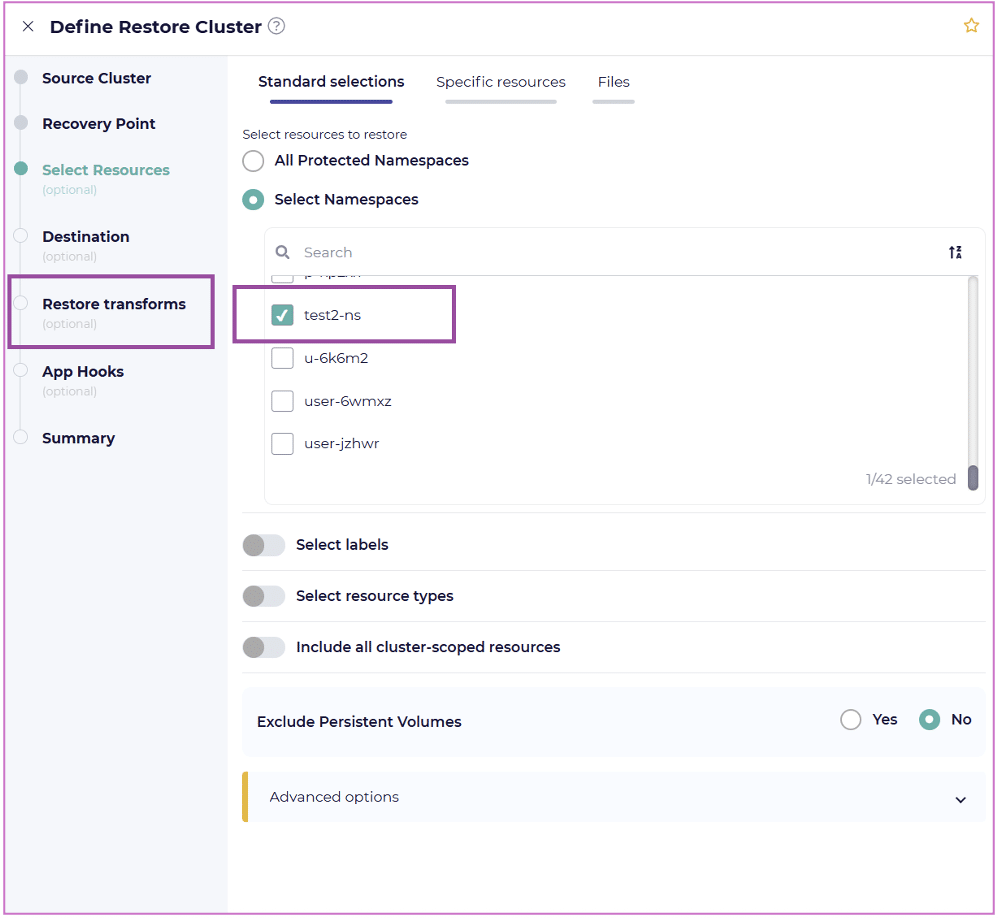Click the favorite star icon
998x918 pixels.
click(971, 25)
